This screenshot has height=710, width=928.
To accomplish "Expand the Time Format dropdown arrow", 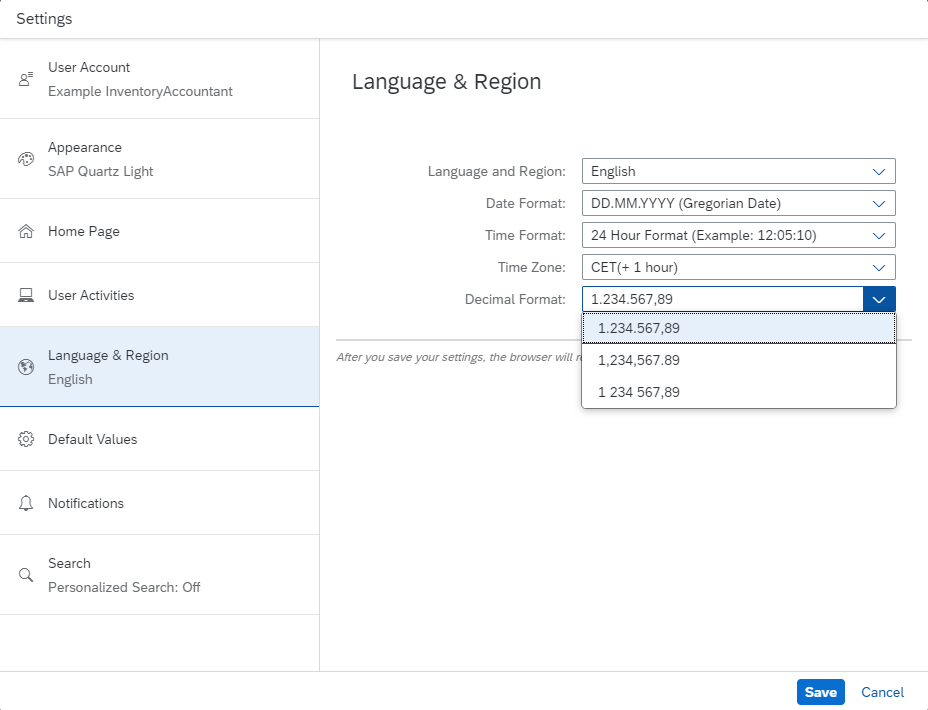I will [879, 235].
